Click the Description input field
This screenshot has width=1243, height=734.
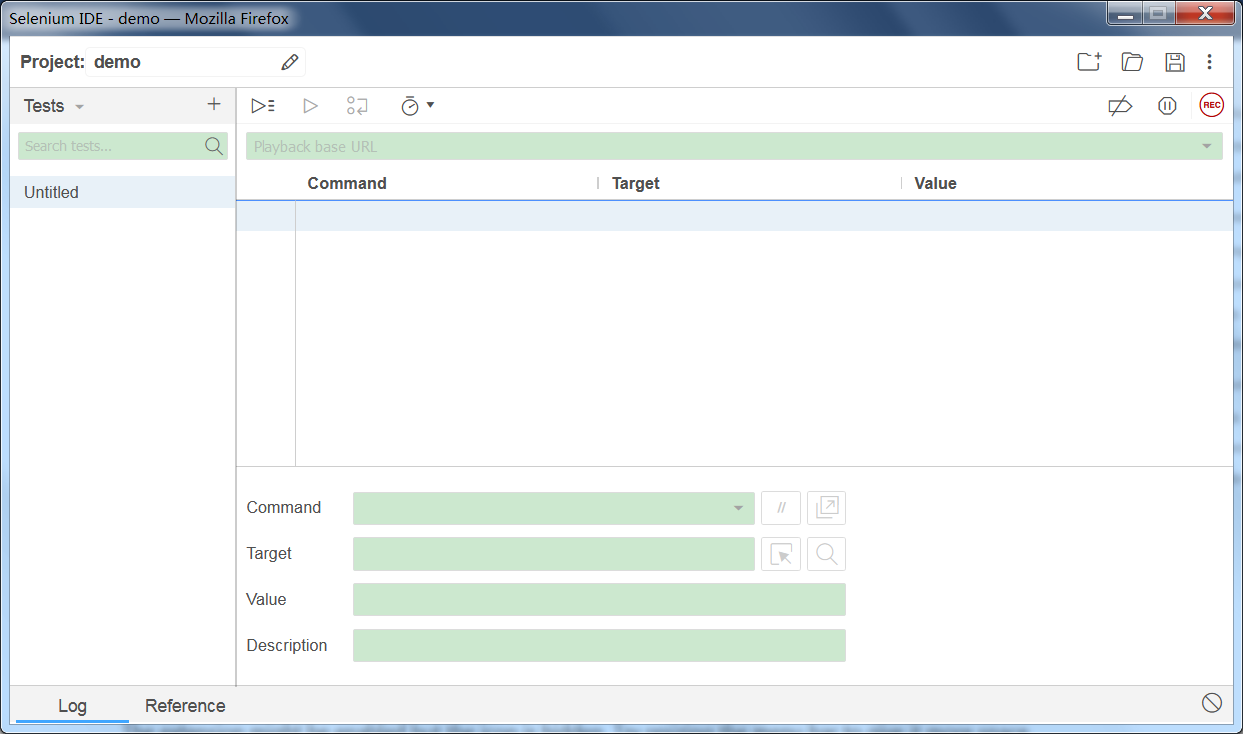[599, 646]
